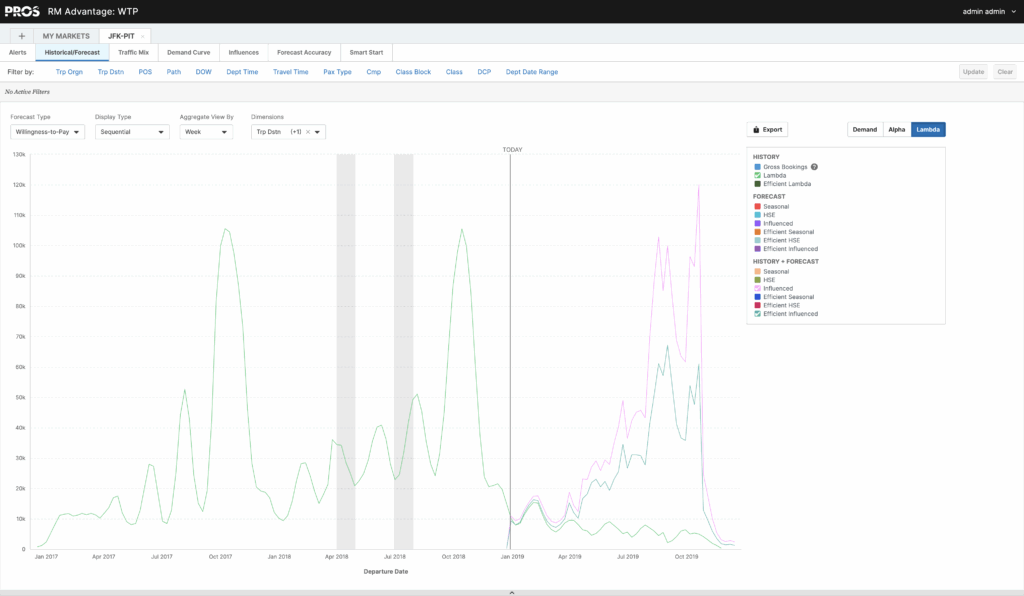The width and height of the screenshot is (1024, 596).
Task: Click the add new market plus icon
Action: pos(21,35)
